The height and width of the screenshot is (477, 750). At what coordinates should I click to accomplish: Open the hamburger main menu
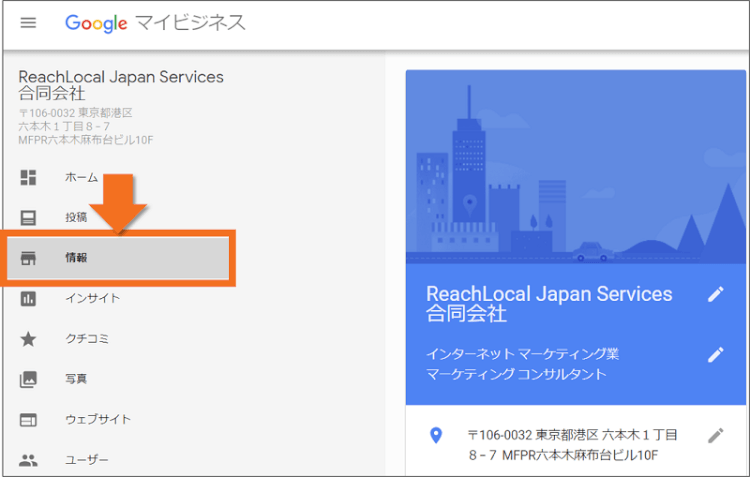(28, 22)
